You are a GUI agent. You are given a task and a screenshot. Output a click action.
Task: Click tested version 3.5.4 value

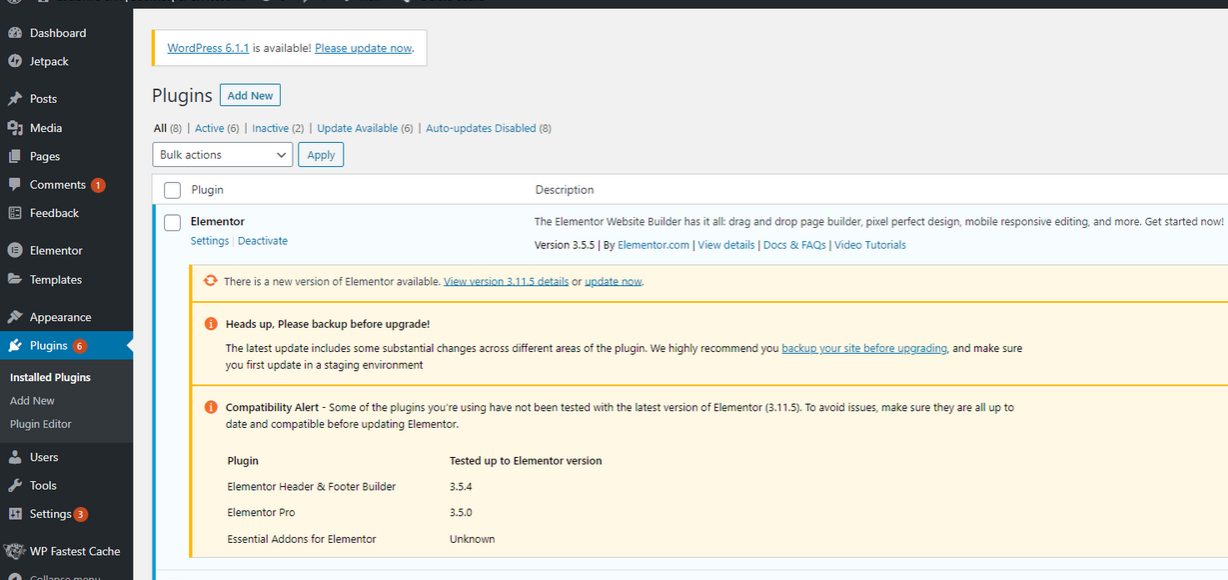point(461,487)
